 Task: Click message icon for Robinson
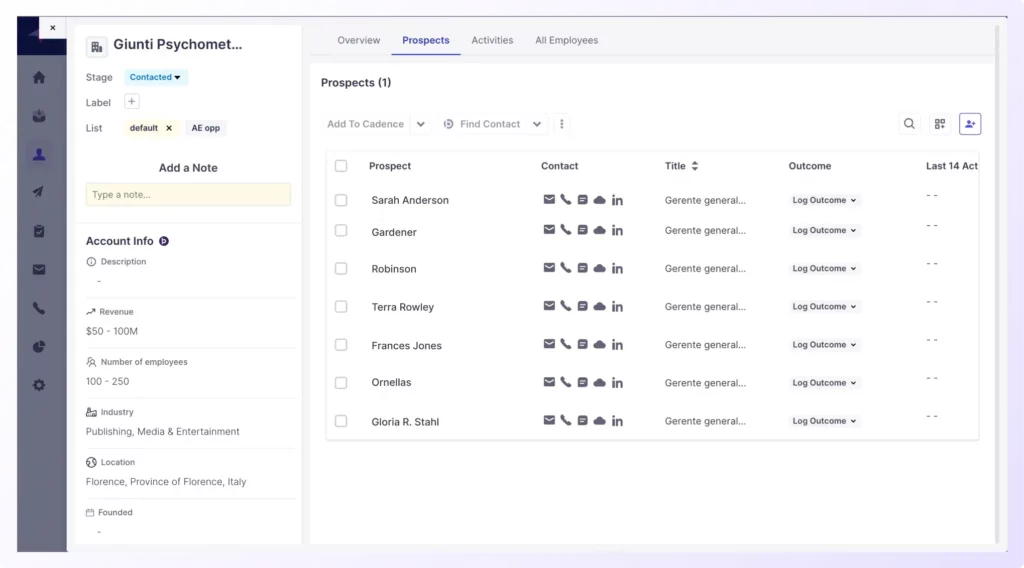coord(583,268)
